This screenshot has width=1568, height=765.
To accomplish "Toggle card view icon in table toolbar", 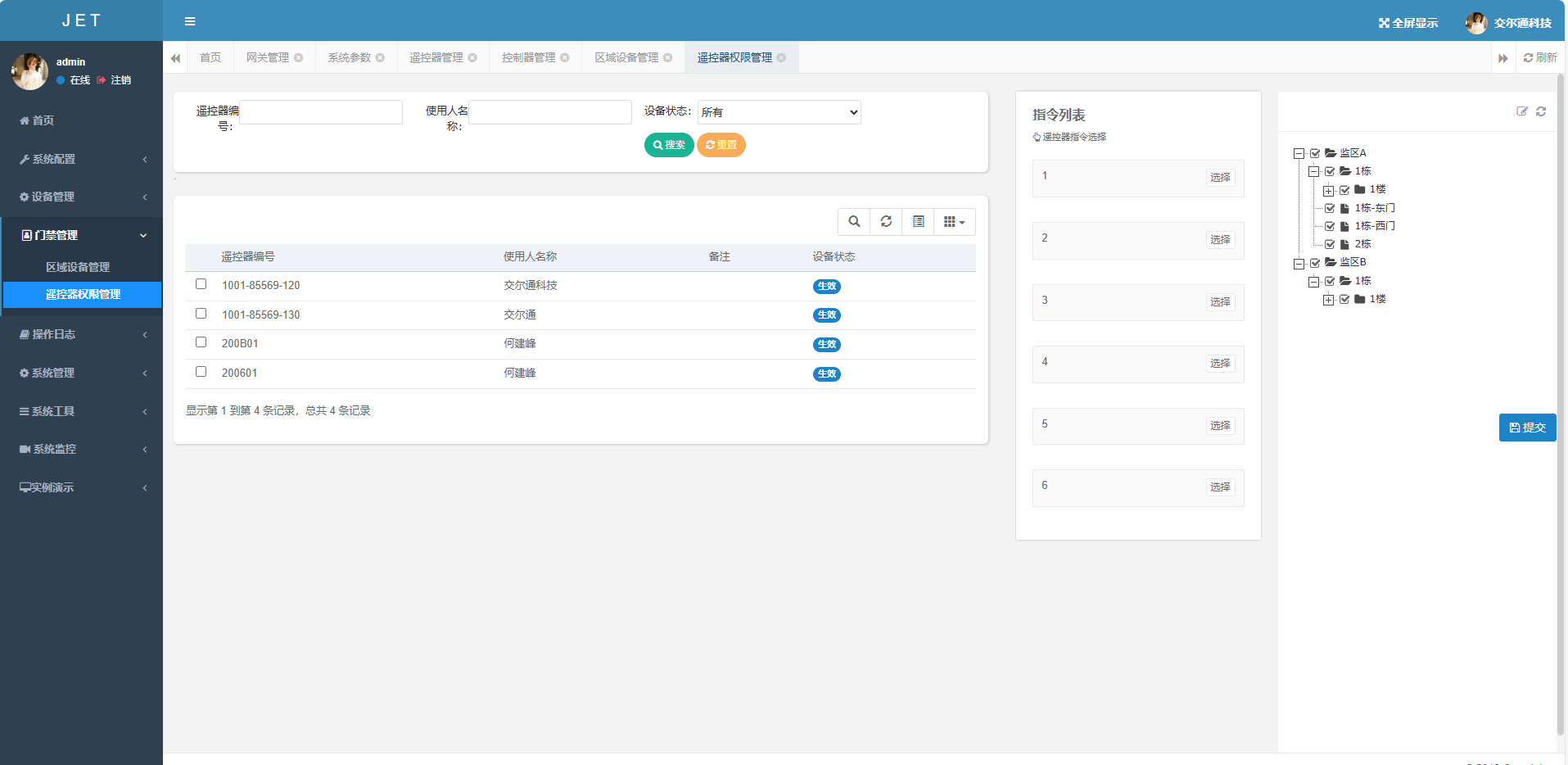I will pos(918,221).
